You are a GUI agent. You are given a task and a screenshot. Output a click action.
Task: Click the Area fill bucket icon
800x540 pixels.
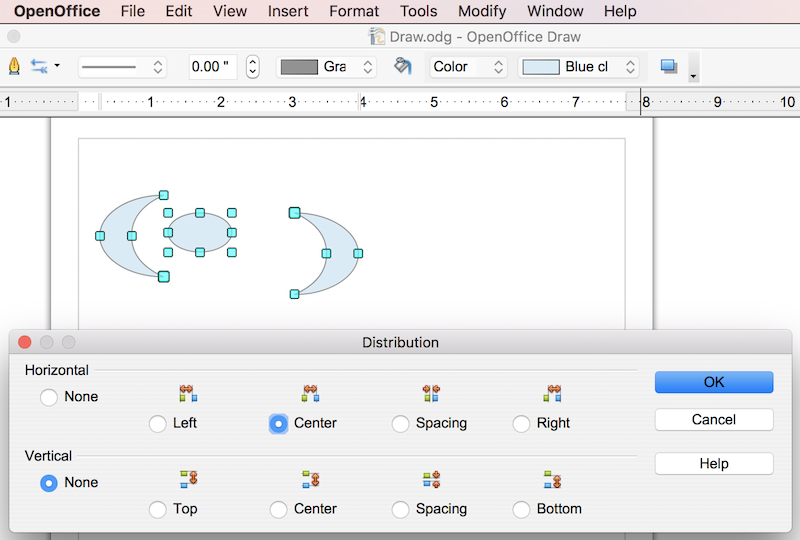(403, 66)
